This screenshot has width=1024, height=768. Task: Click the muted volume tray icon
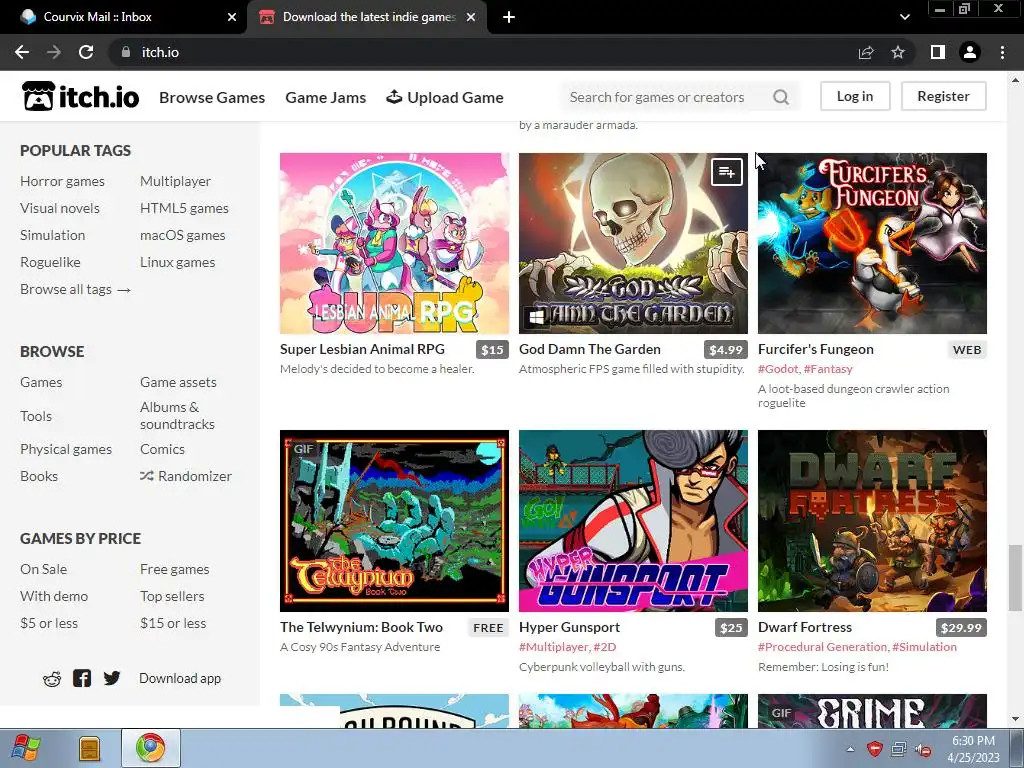[923, 750]
